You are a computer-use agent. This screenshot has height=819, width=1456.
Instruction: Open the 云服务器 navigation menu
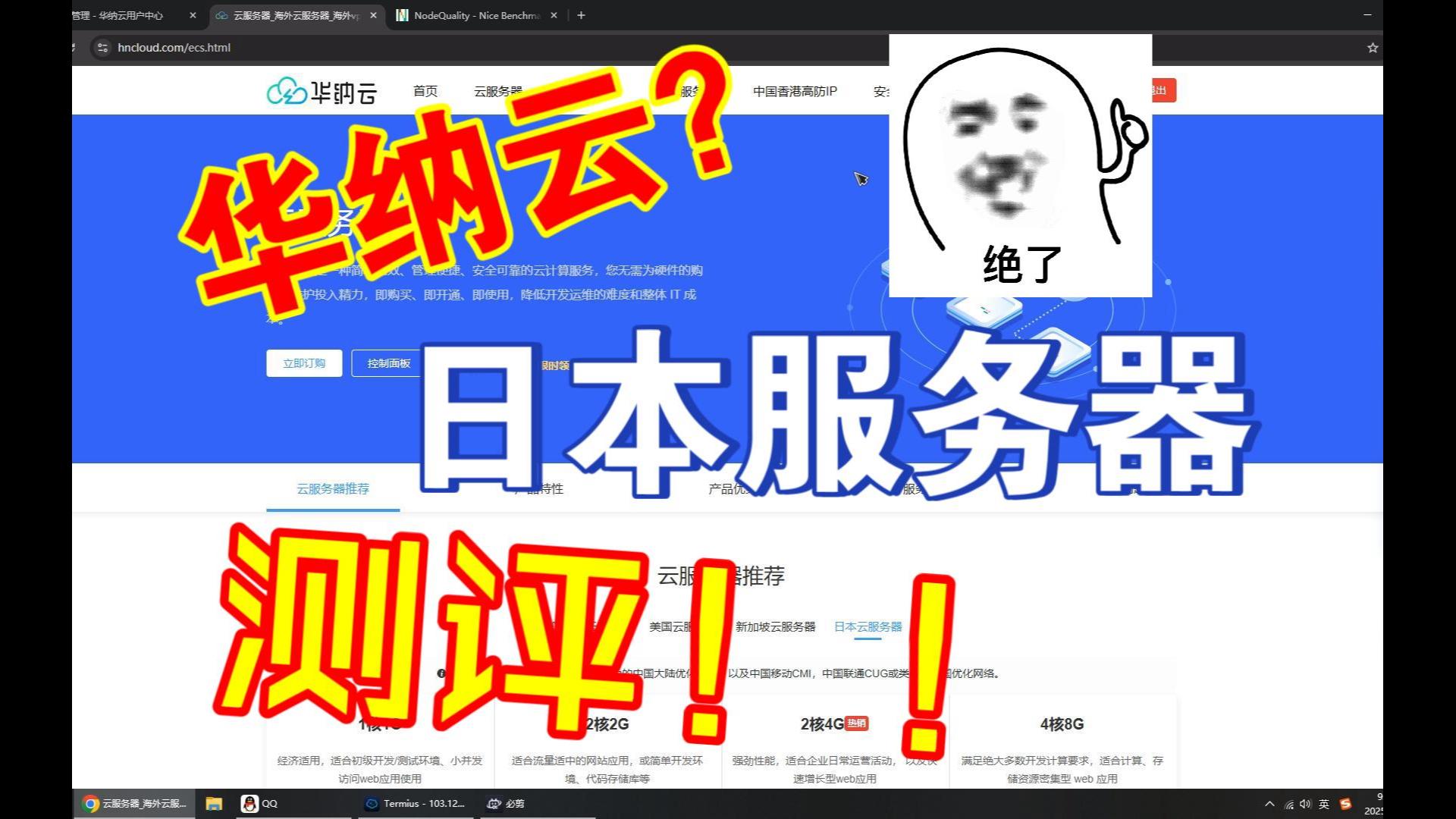tap(498, 91)
